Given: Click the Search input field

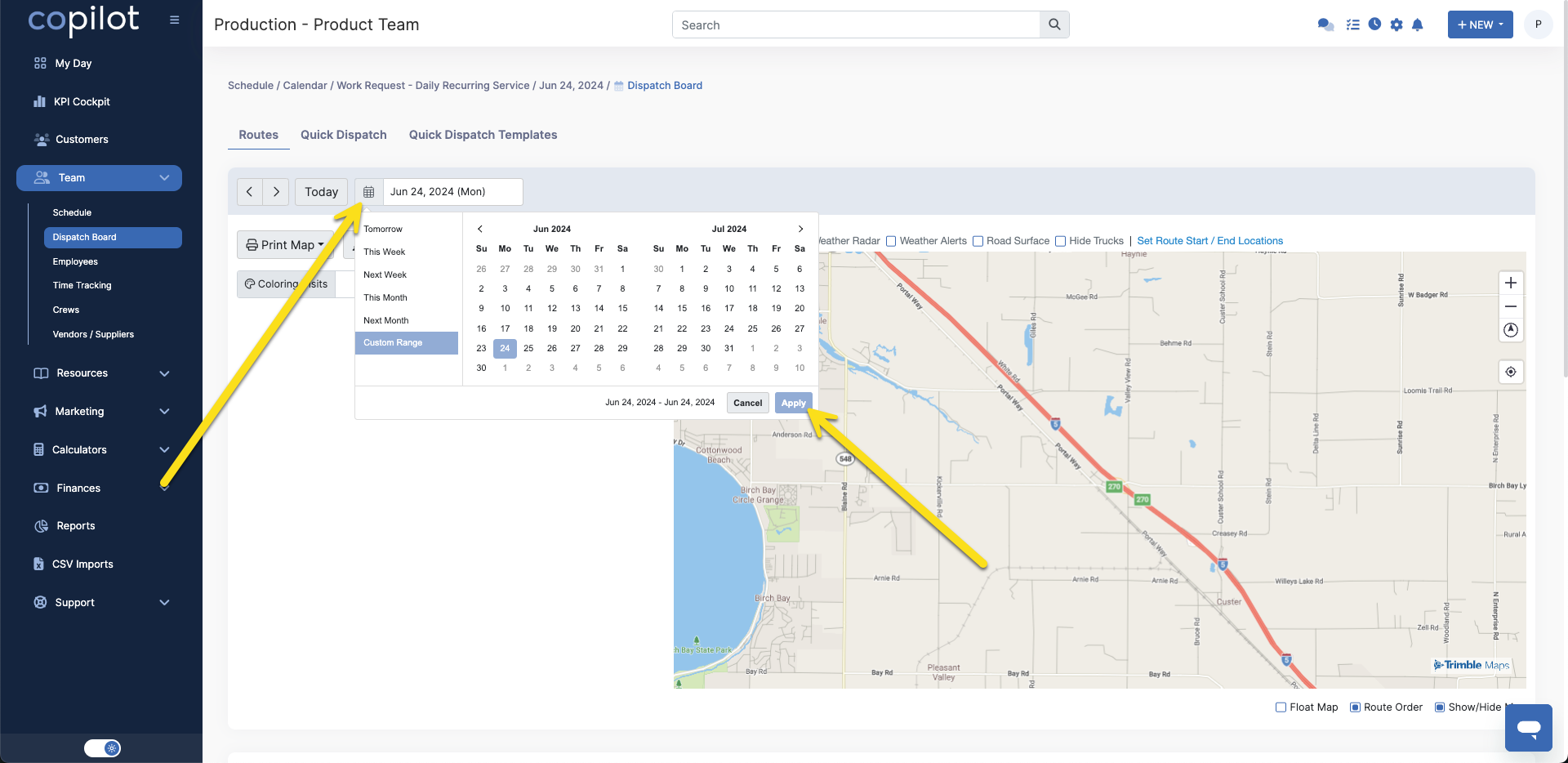Looking at the screenshot, I should tap(856, 25).
